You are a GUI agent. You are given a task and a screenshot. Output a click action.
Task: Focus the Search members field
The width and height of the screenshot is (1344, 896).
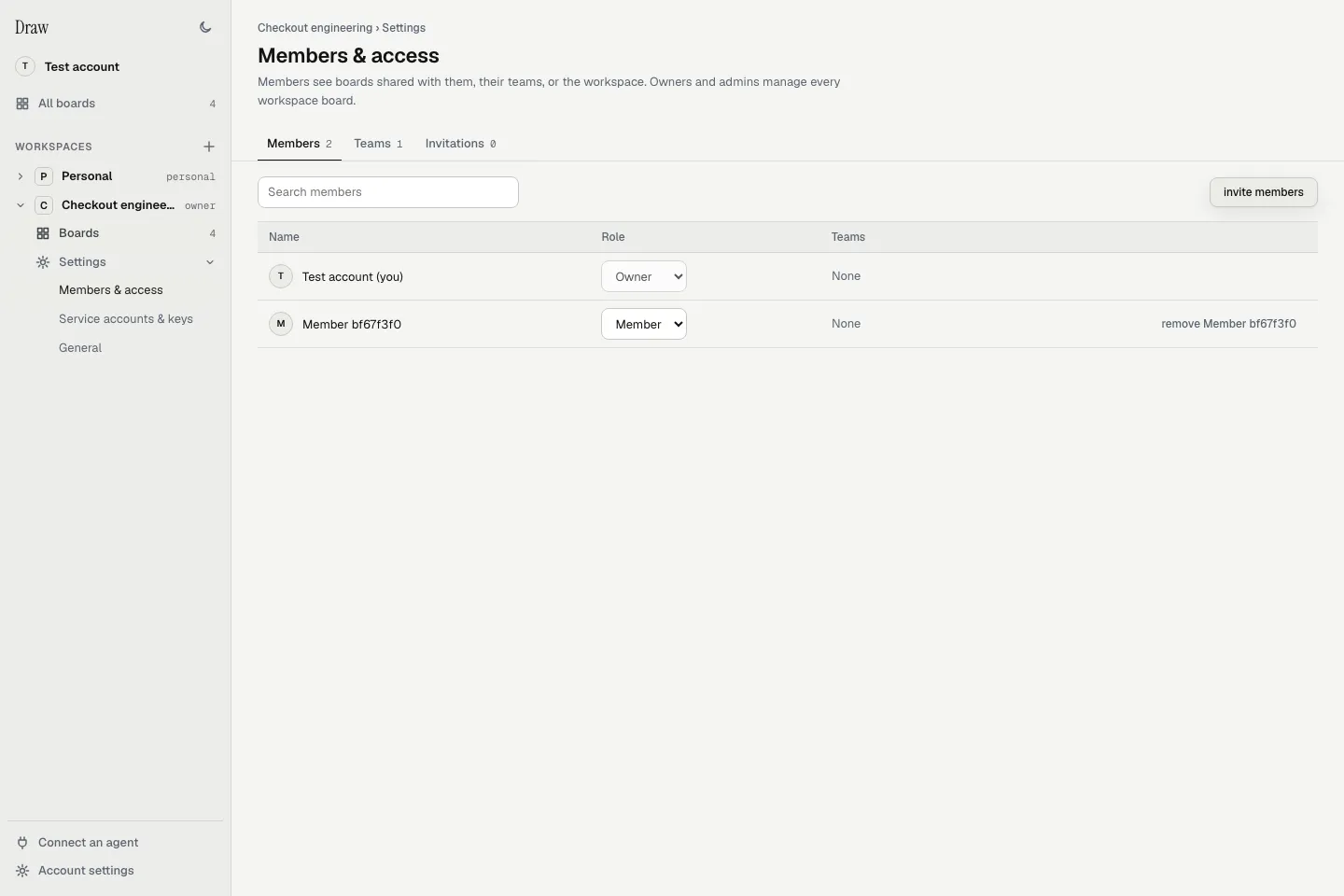388,192
